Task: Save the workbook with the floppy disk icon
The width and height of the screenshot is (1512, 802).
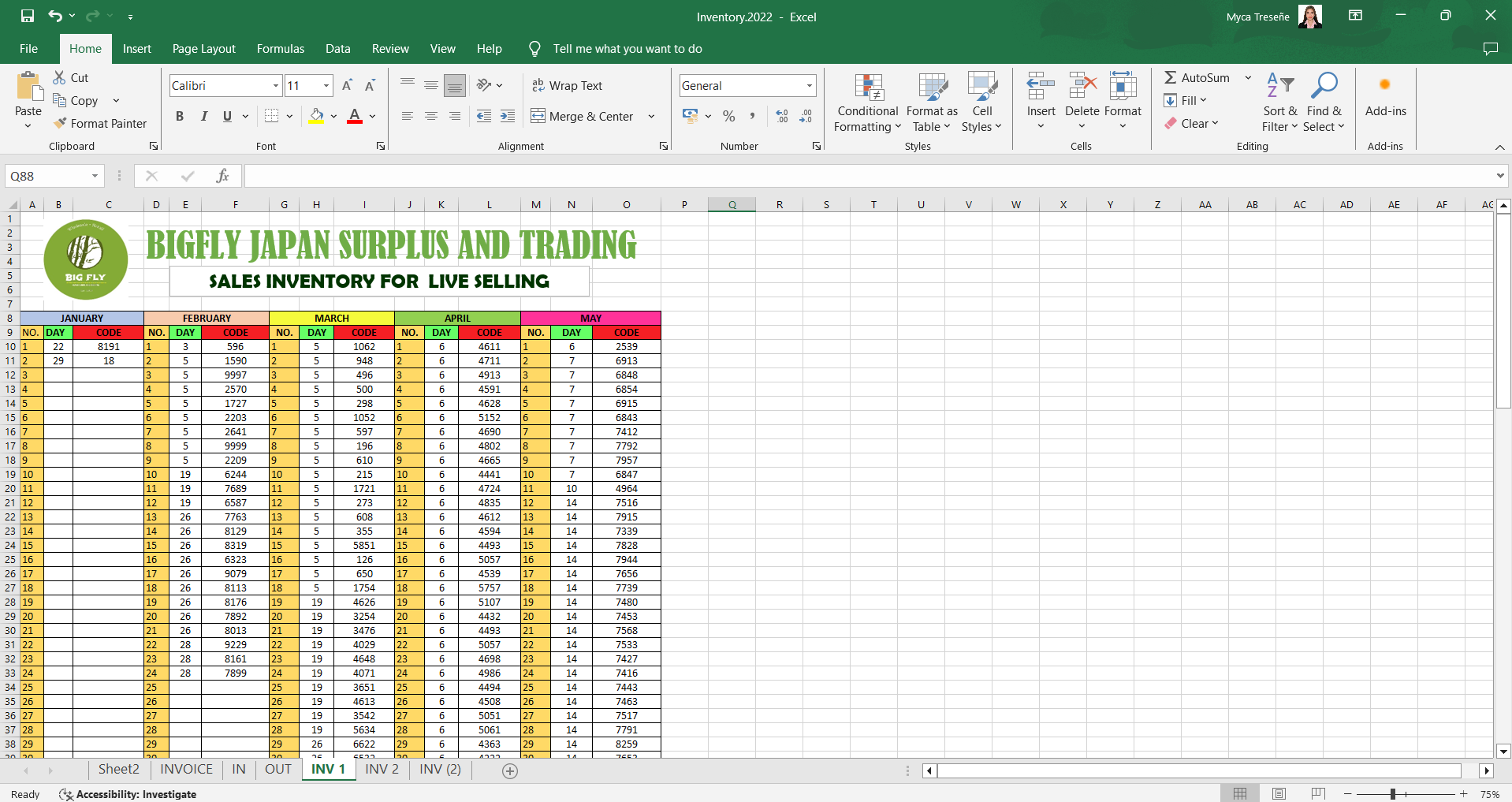Action: click(28, 16)
